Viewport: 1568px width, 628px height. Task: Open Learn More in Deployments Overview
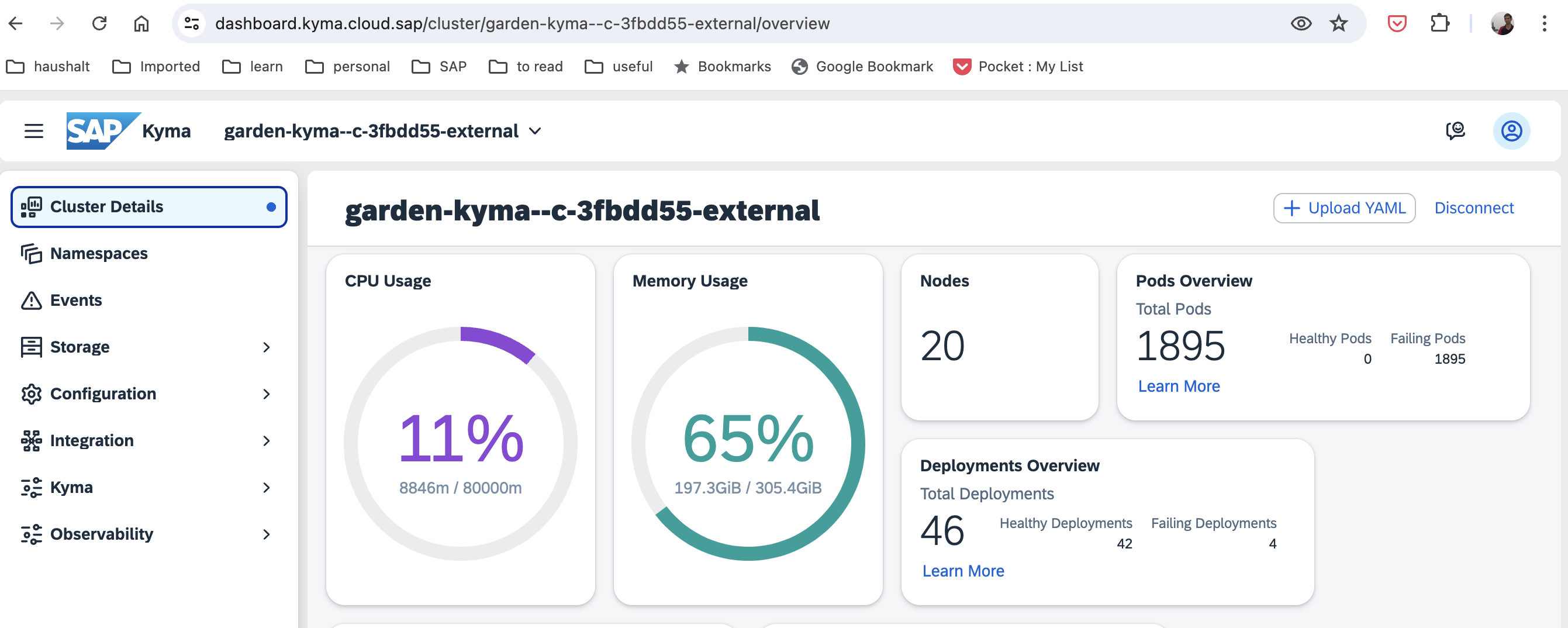tap(963, 571)
